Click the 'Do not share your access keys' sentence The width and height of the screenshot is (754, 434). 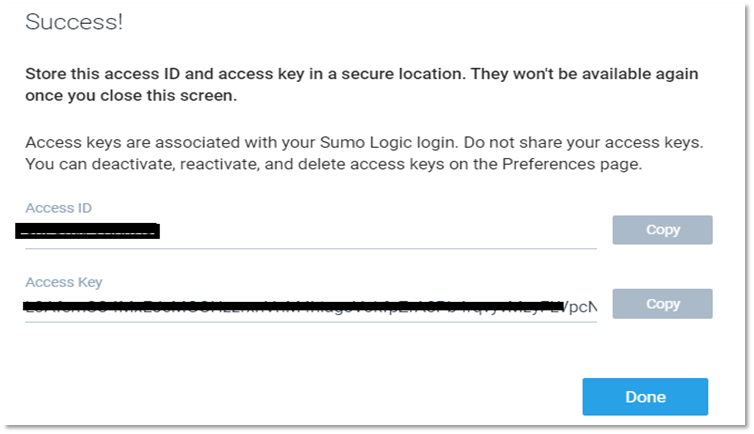tap(583, 143)
